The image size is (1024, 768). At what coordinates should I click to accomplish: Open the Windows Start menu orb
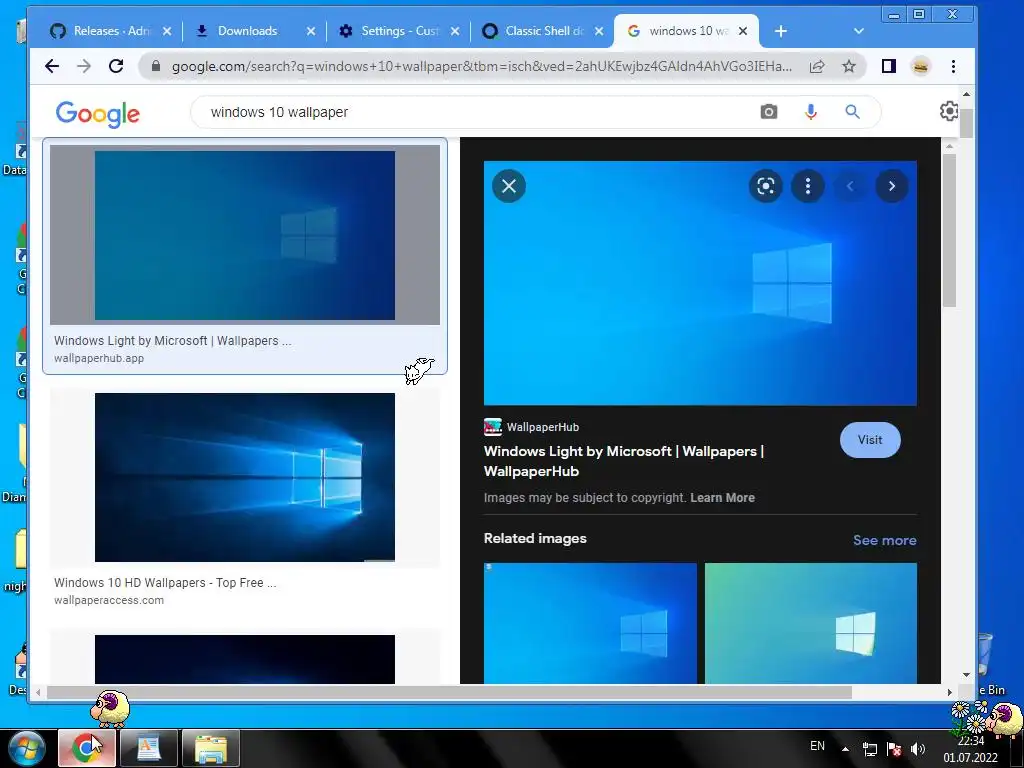(x=27, y=748)
